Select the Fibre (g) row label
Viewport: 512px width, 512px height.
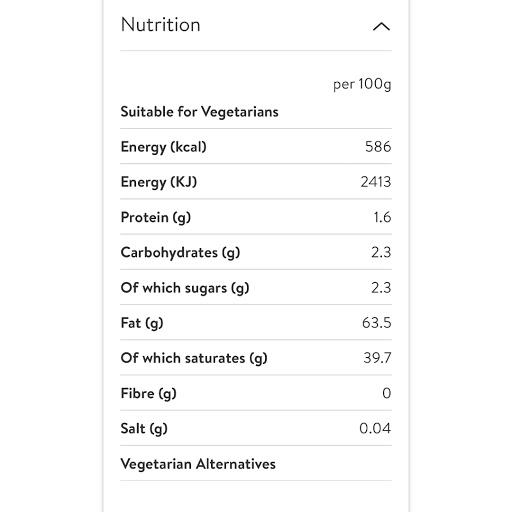click(x=149, y=393)
